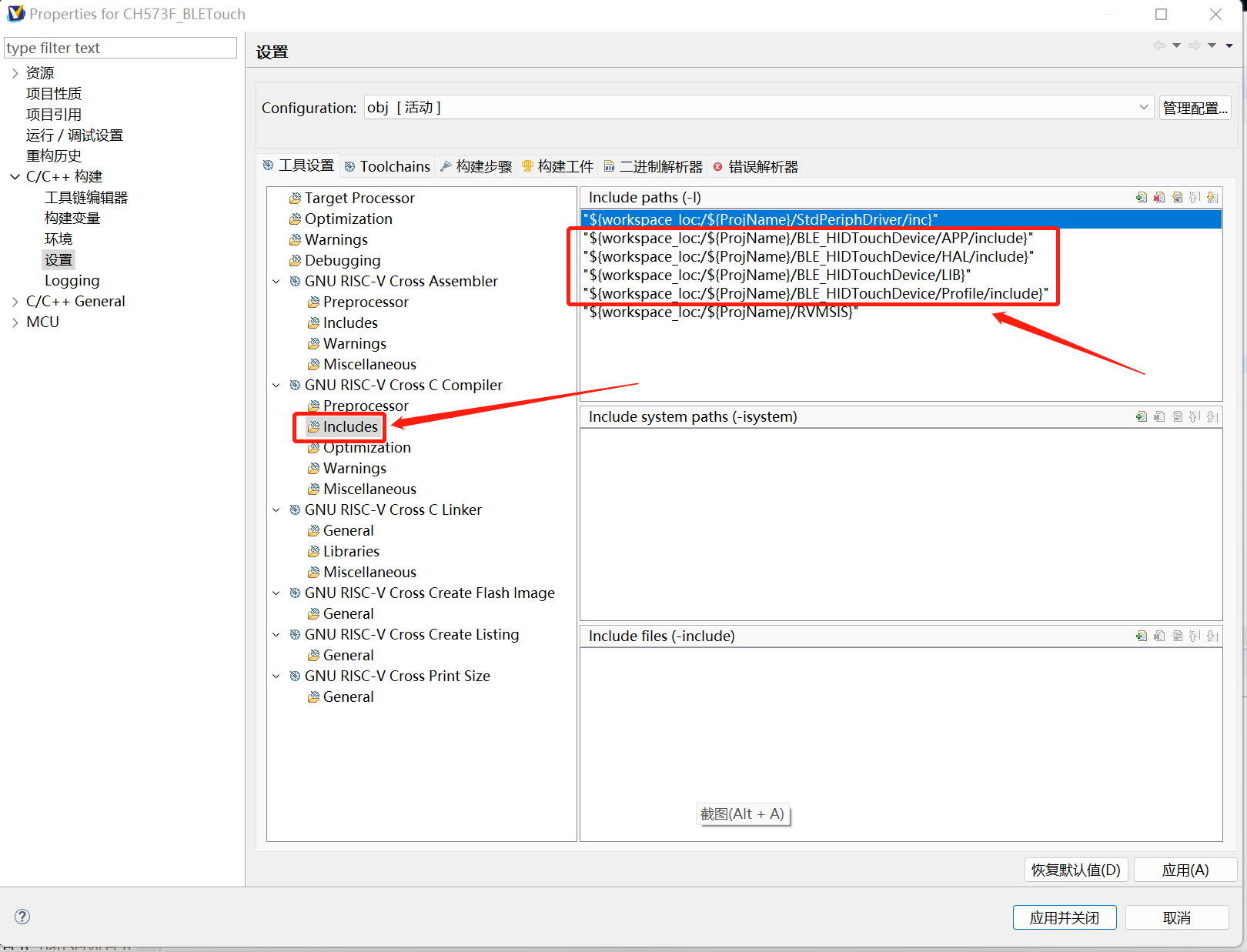Click the 恢复默认值 button
The width and height of the screenshot is (1247, 952).
tap(1075, 870)
